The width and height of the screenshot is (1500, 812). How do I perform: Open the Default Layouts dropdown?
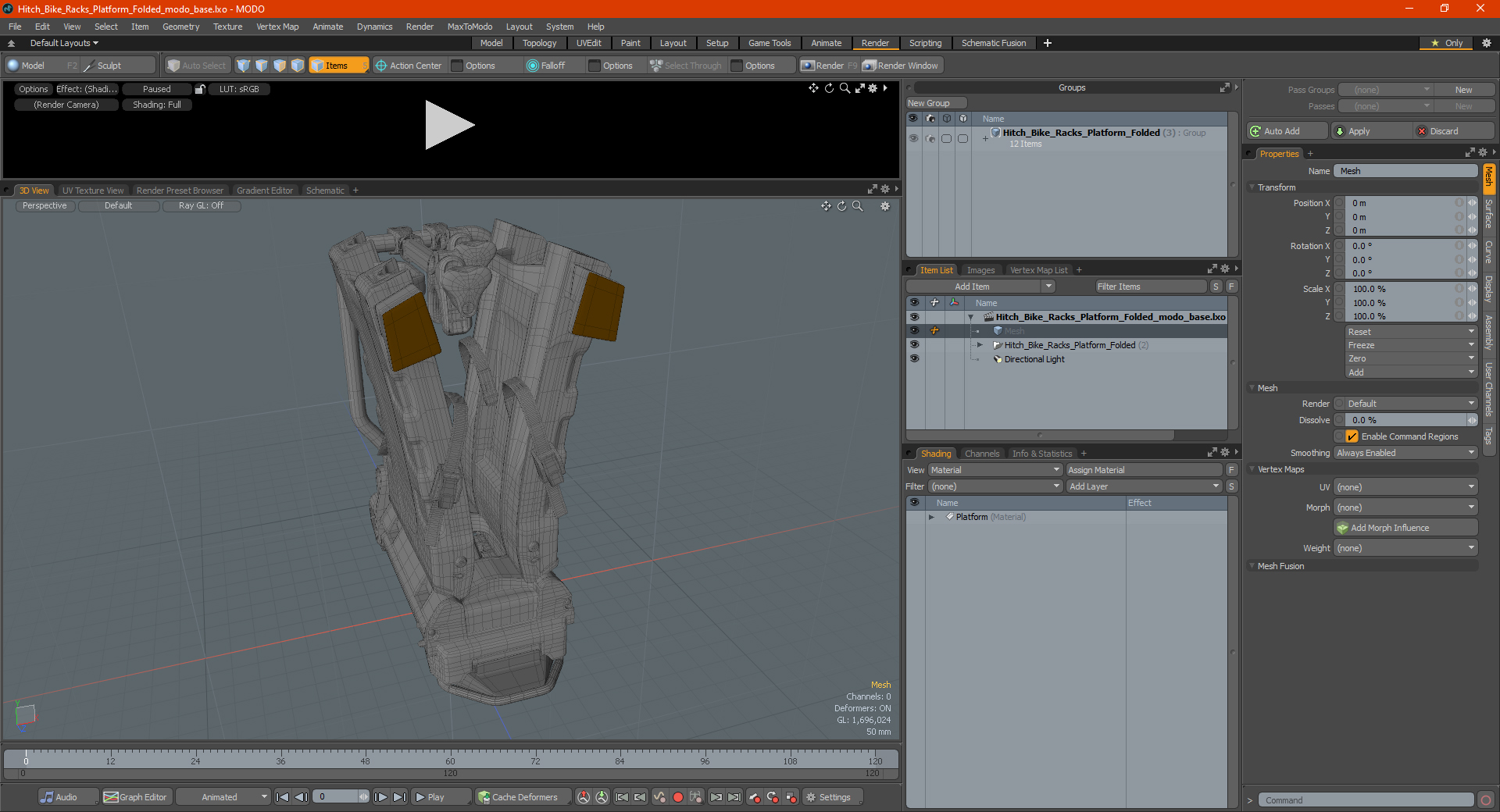click(65, 43)
